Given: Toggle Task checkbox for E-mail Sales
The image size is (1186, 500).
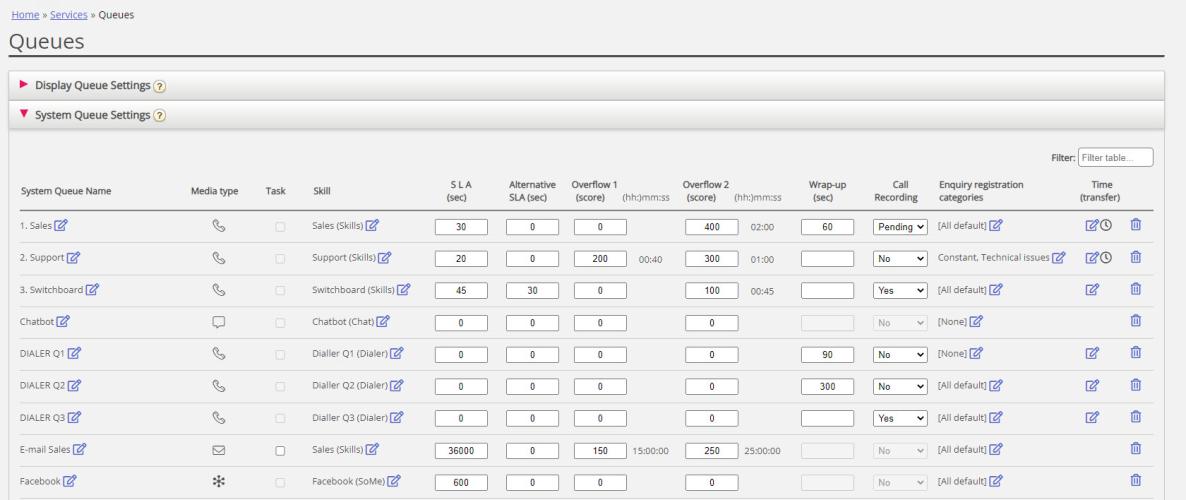Looking at the screenshot, I should [x=280, y=451].
